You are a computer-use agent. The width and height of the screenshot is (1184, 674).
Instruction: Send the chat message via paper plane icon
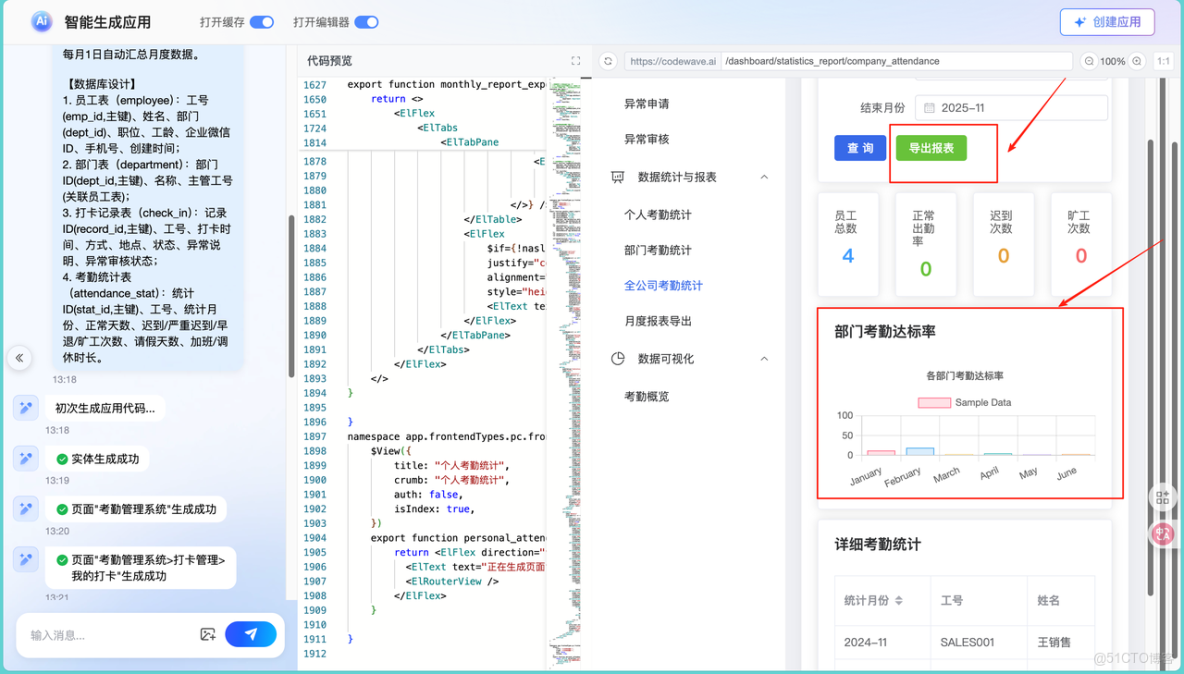(250, 634)
